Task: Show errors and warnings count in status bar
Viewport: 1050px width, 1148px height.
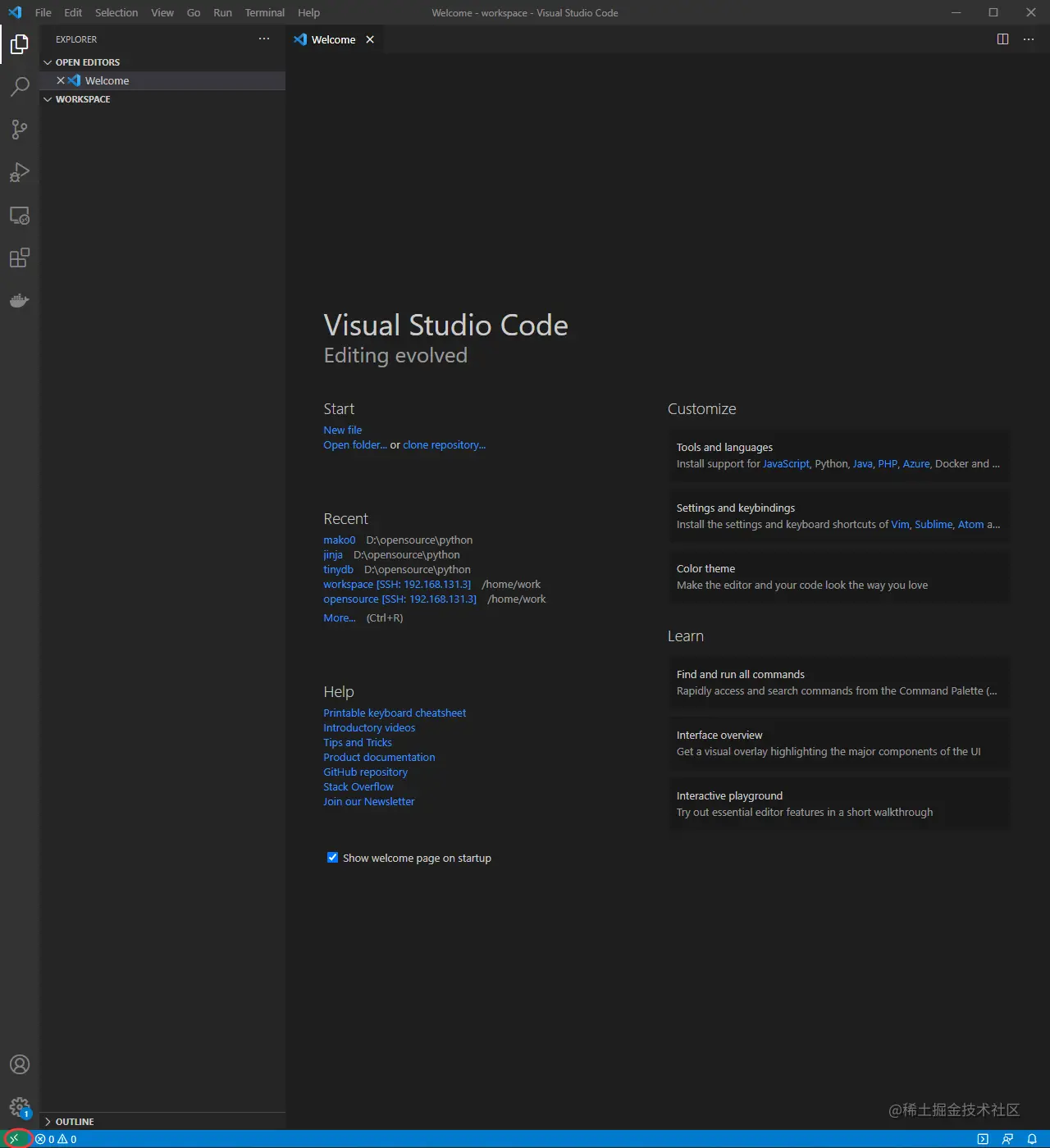Action: (x=56, y=1139)
